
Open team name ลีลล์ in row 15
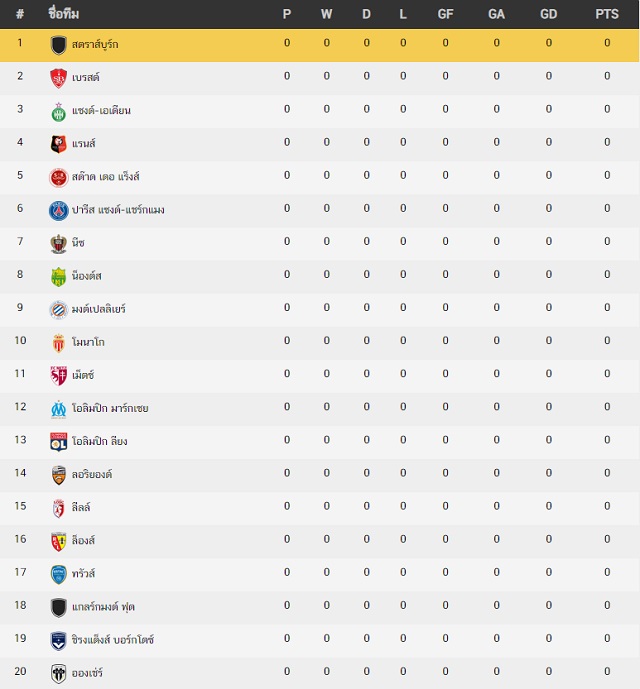coord(81,507)
